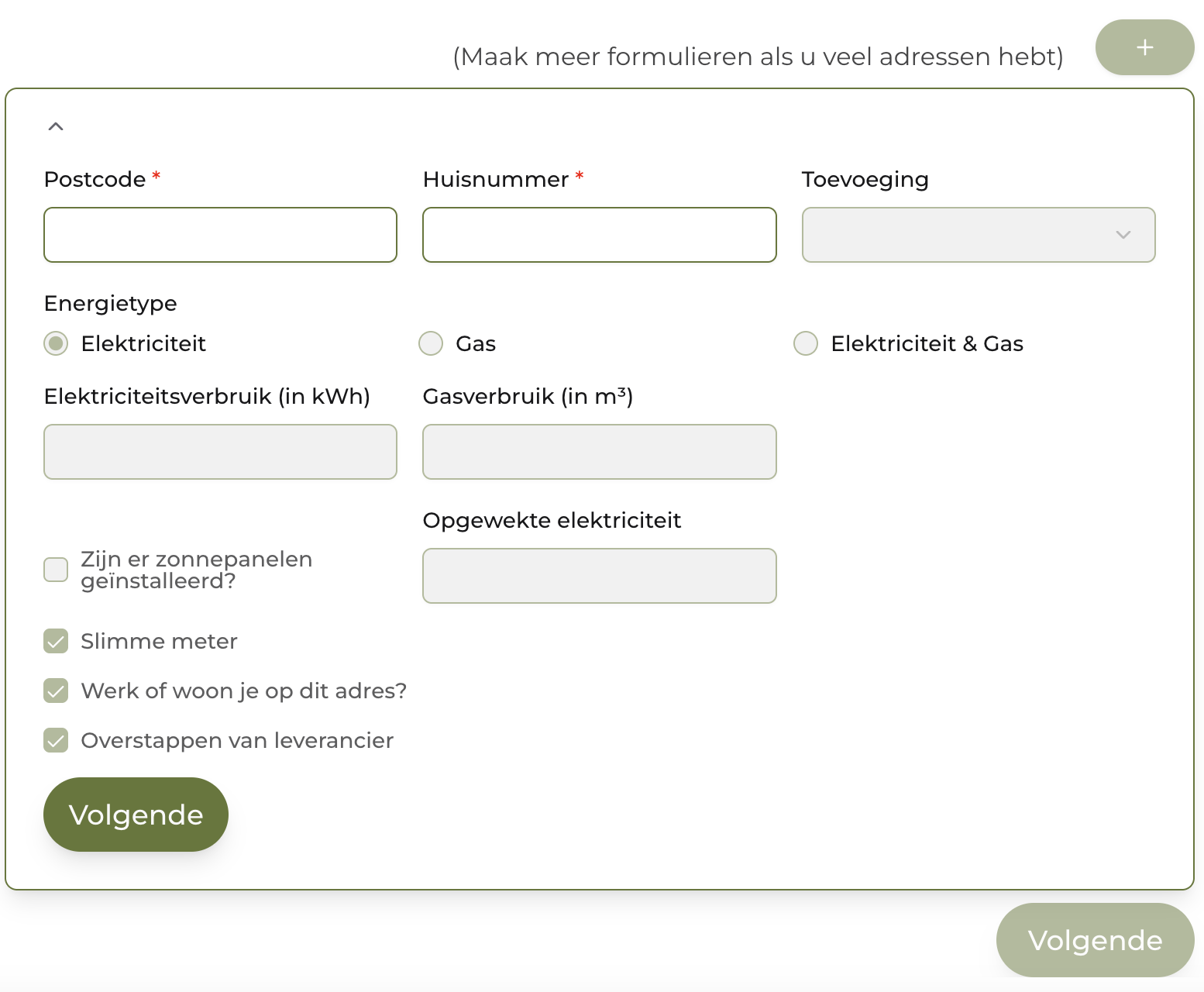Viewport: 1204px width, 992px height.
Task: Choose the Elektriciteit & Gas option
Action: [806, 343]
